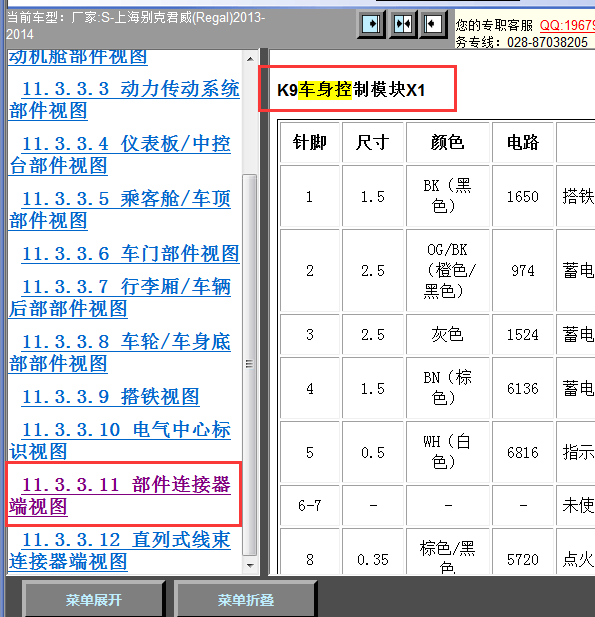
Task: Open 11.3.3.3 动力传动系统部件视图 link
Action: coord(124,100)
